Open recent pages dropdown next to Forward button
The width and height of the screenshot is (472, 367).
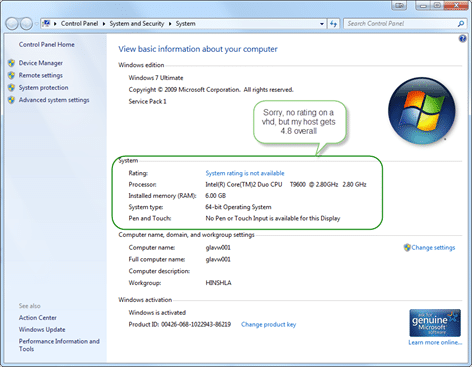tap(36, 24)
